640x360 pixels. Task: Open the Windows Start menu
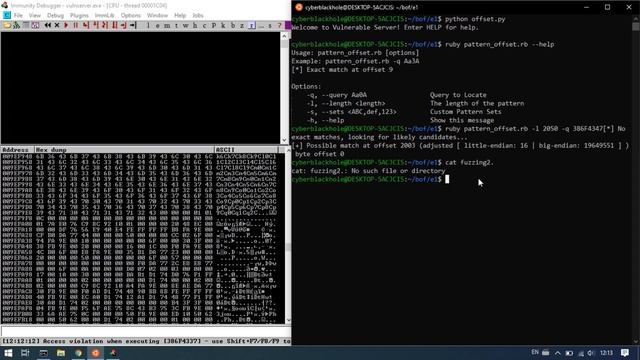(8, 353)
